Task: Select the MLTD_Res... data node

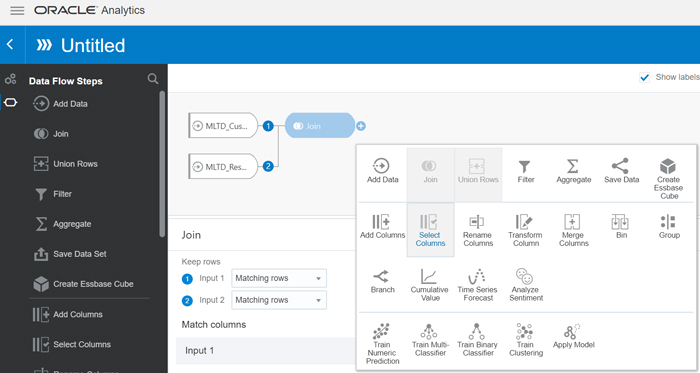Action: point(223,166)
